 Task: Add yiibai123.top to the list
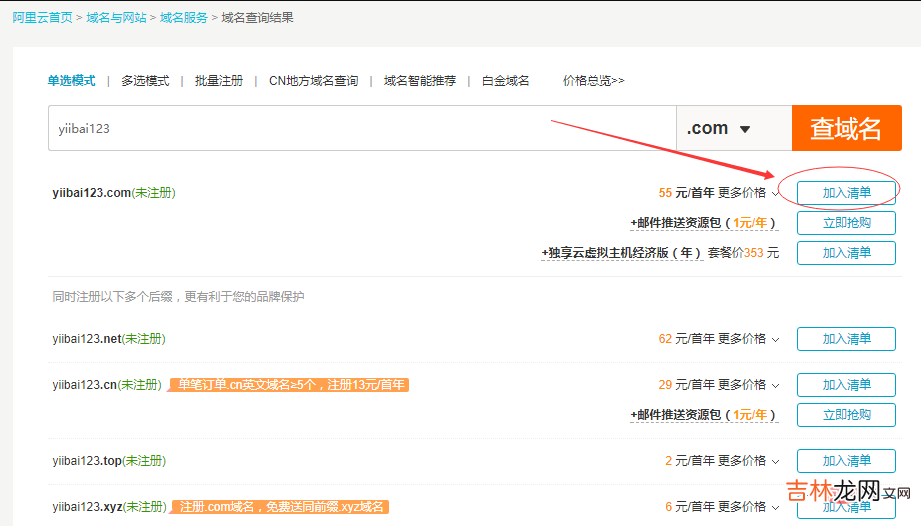point(846,461)
